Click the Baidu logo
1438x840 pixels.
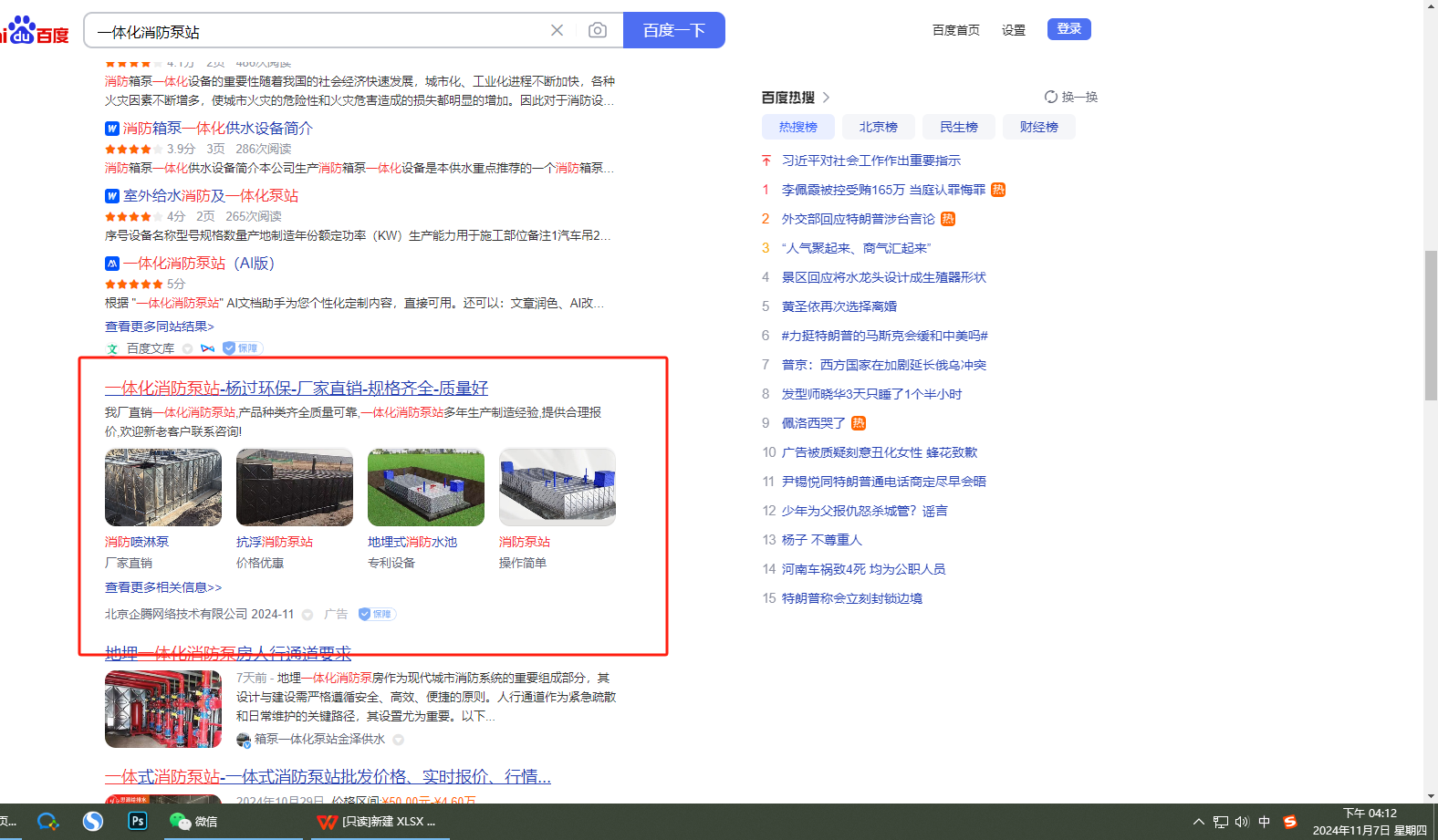pyautogui.click(x=35, y=31)
